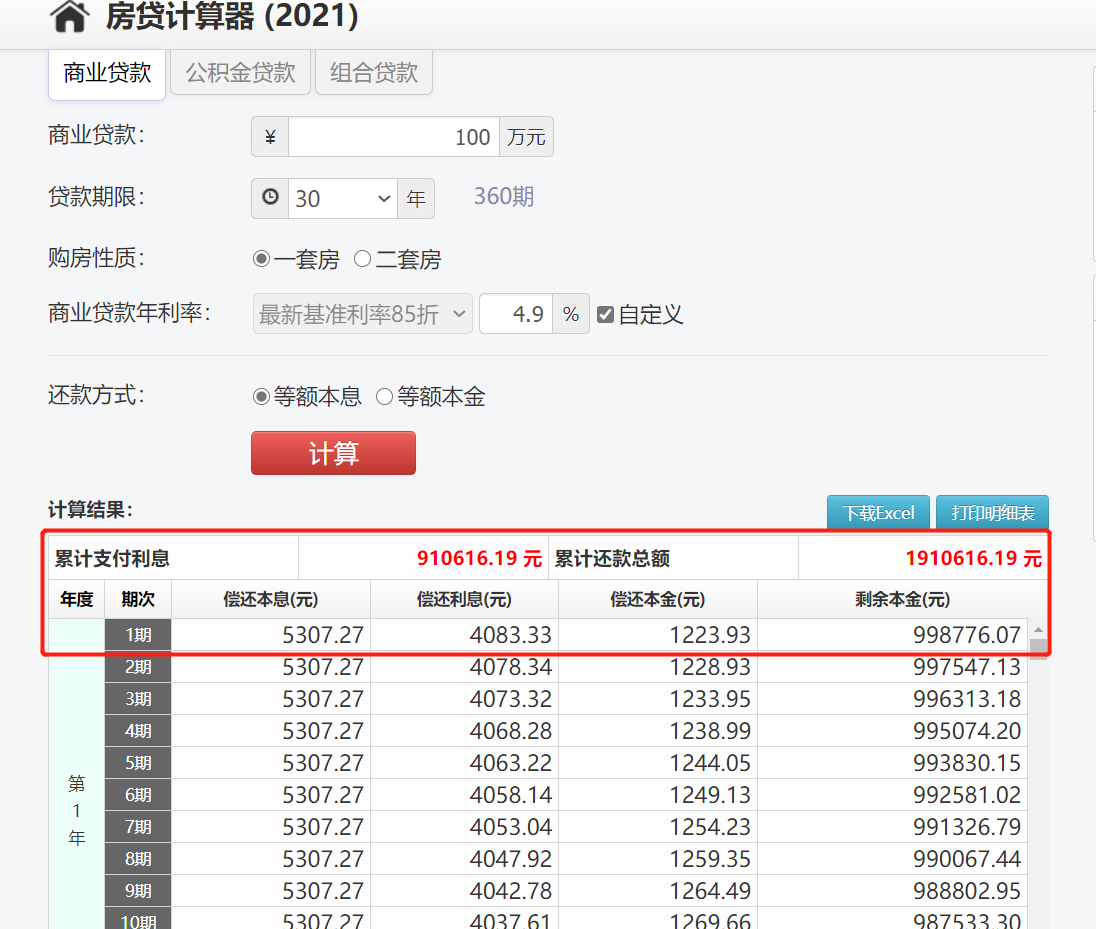Uncheck the 自定义 checkbox
Image resolution: width=1096 pixels, height=929 pixels.
(605, 313)
